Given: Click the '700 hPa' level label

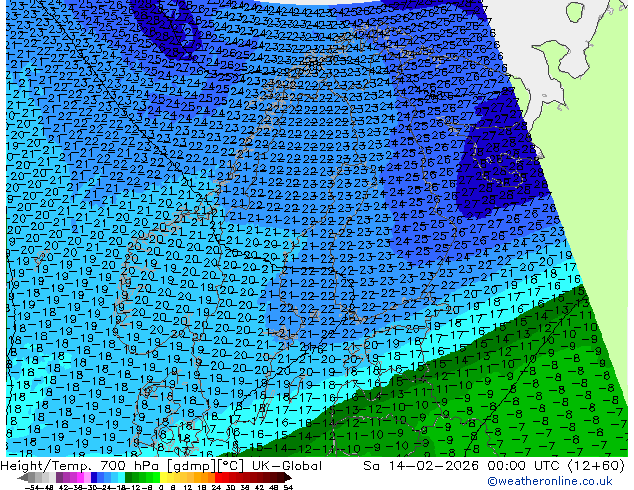Looking at the screenshot, I should [132, 466].
